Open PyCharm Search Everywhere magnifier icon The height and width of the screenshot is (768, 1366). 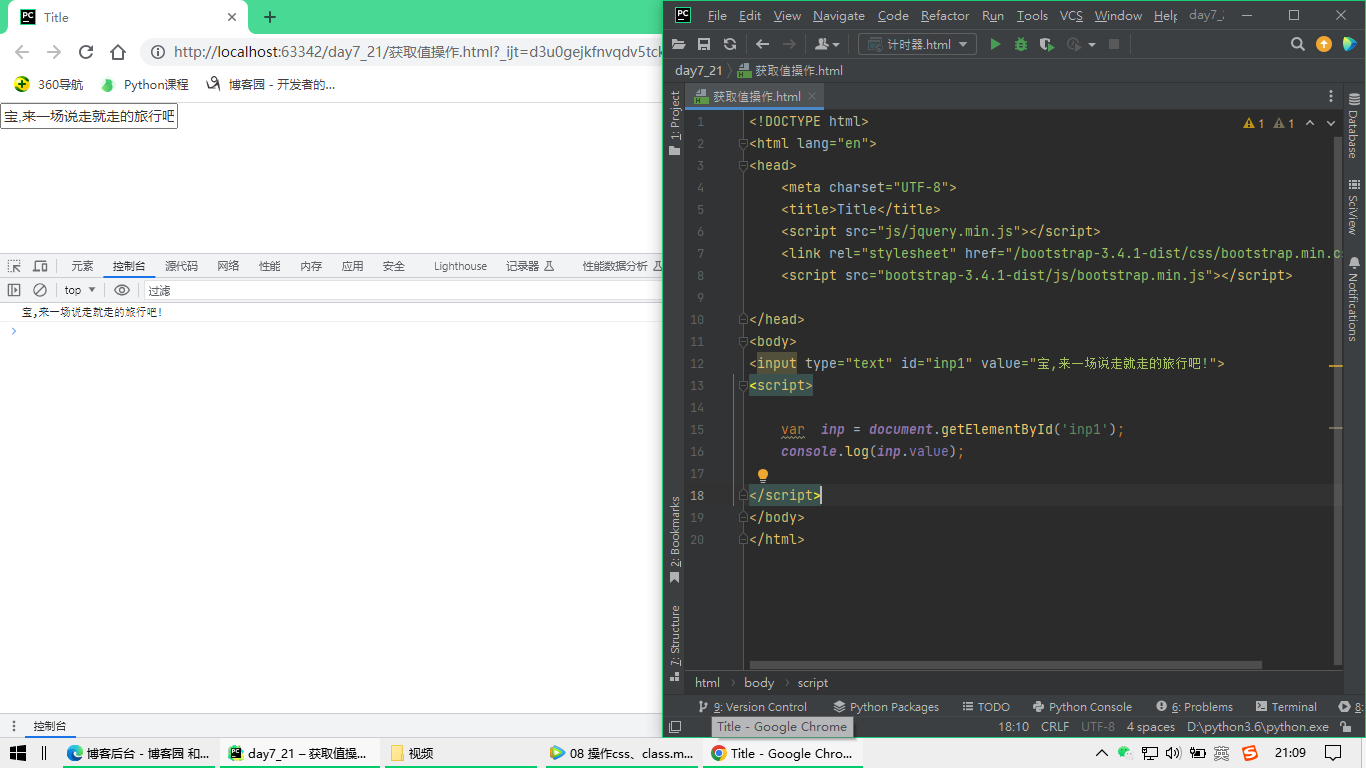pyautogui.click(x=1298, y=44)
